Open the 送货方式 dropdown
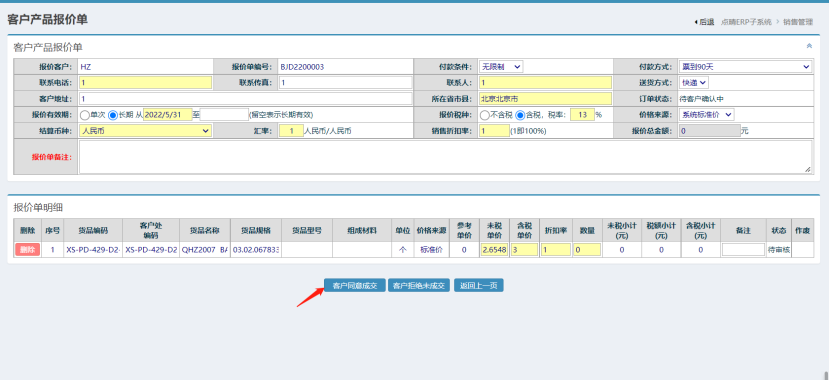The width and height of the screenshot is (830, 381). (x=693, y=83)
